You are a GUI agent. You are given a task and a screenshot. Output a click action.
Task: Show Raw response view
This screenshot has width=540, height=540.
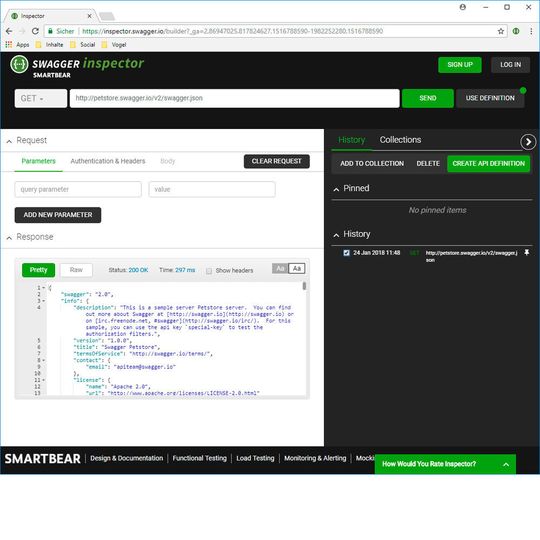(x=76, y=270)
